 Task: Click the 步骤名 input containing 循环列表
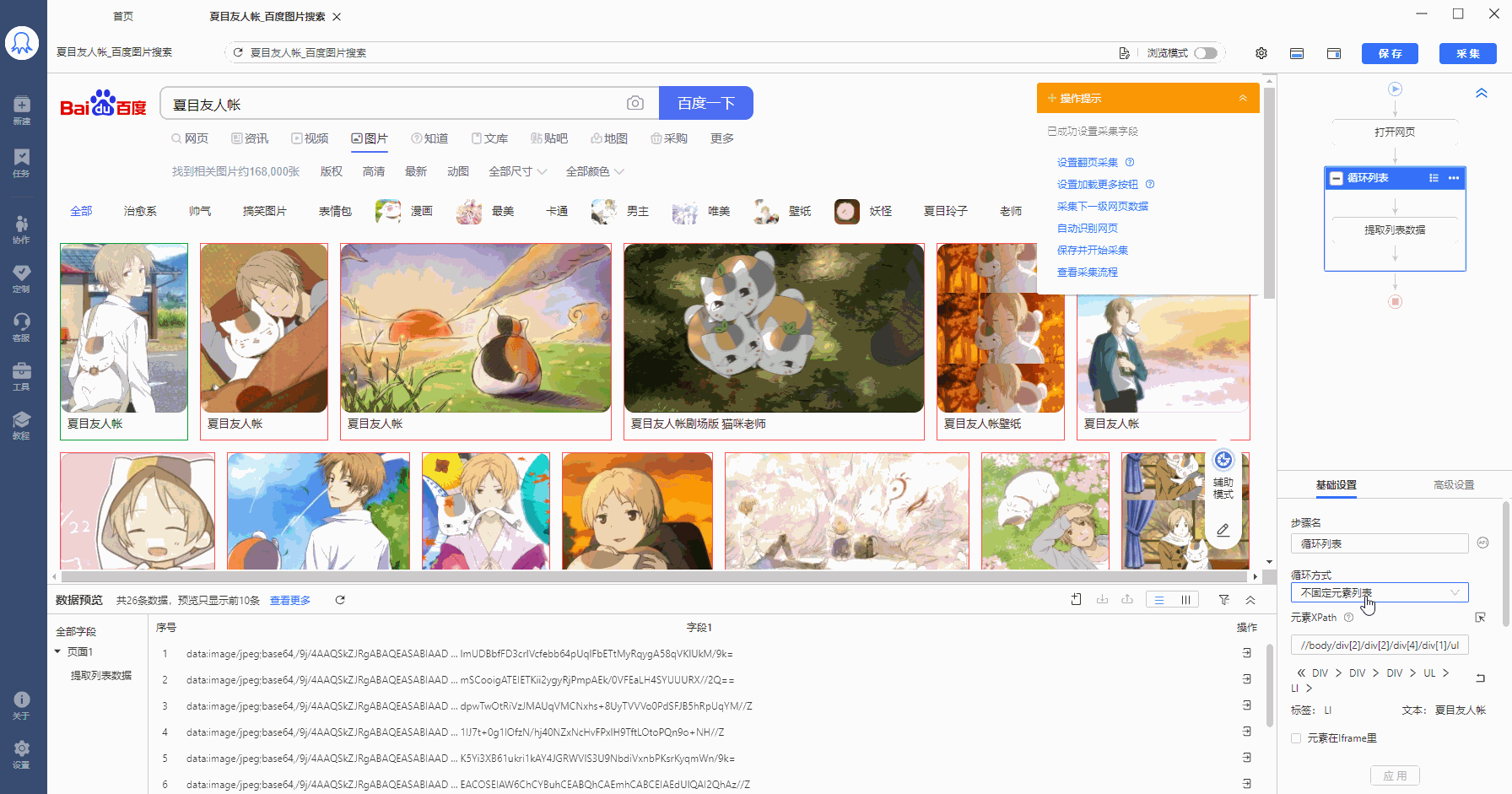[1380, 543]
